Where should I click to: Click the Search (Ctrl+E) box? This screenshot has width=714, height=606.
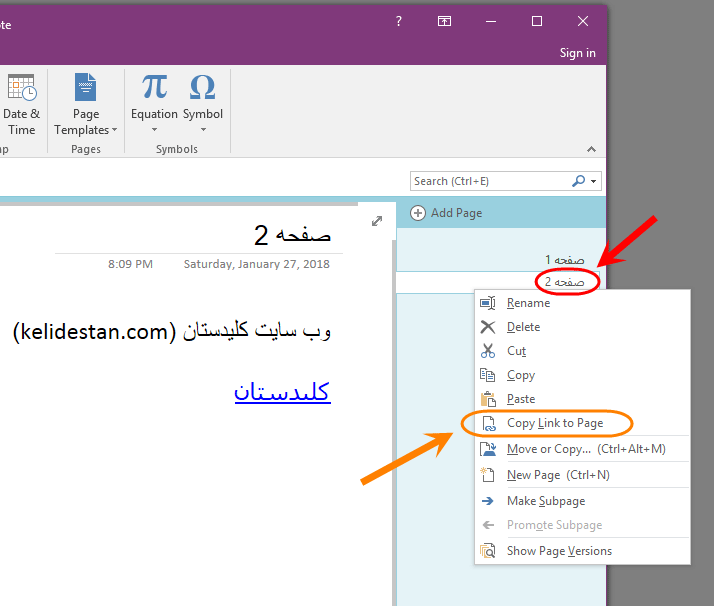[x=505, y=181]
